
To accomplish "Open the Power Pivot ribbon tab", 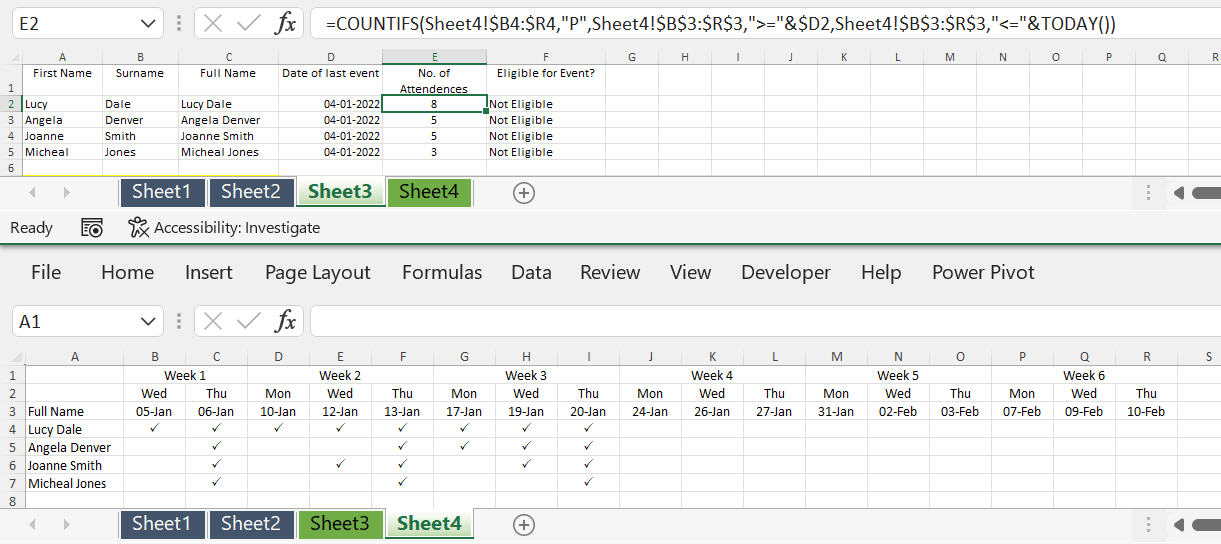I will point(984,272).
